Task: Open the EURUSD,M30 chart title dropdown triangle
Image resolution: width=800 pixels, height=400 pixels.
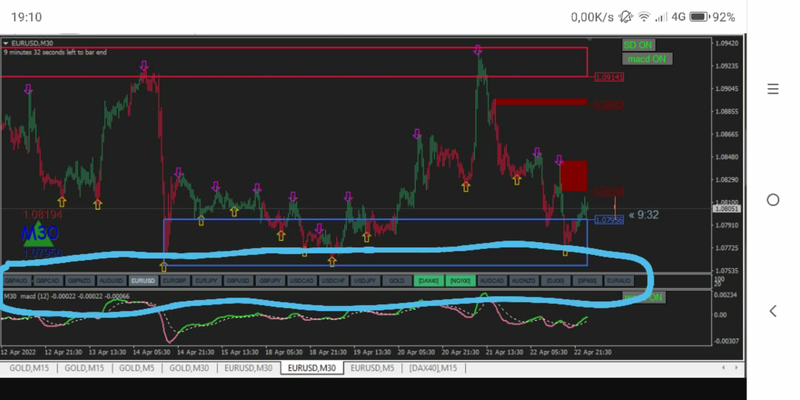Action: [x=6, y=43]
